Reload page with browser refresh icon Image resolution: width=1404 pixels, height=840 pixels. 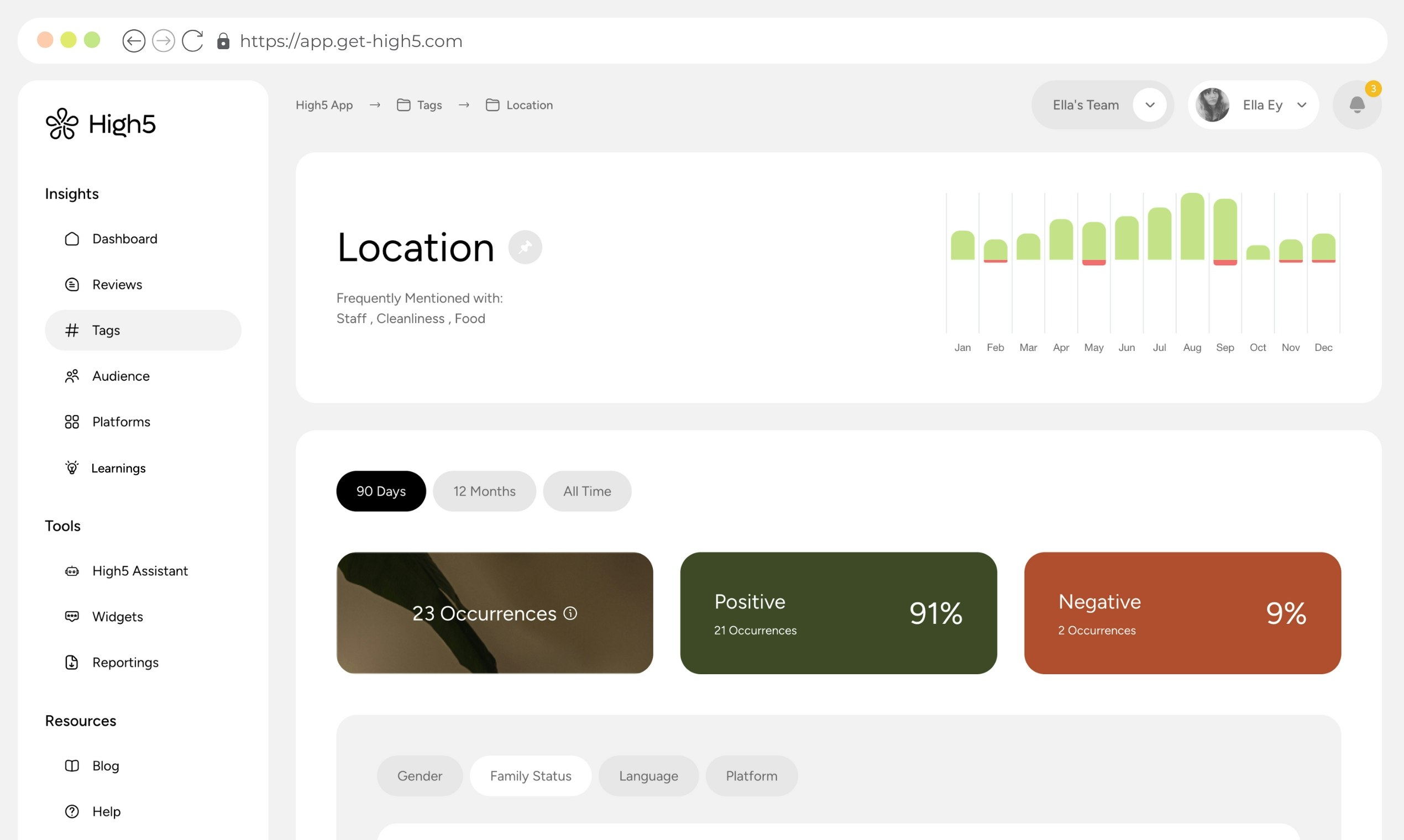[192, 41]
